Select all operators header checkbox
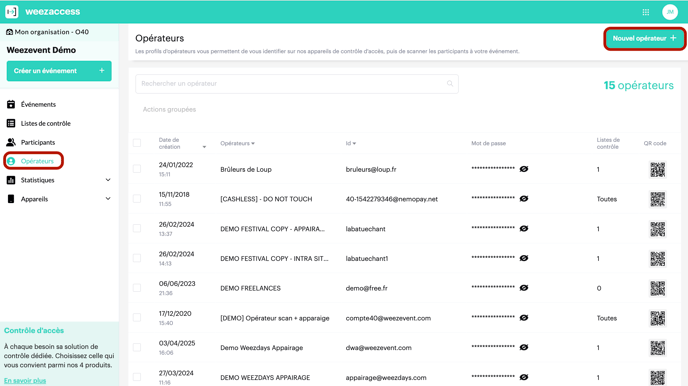Screen dimensions: 688x386 pos(137,143)
